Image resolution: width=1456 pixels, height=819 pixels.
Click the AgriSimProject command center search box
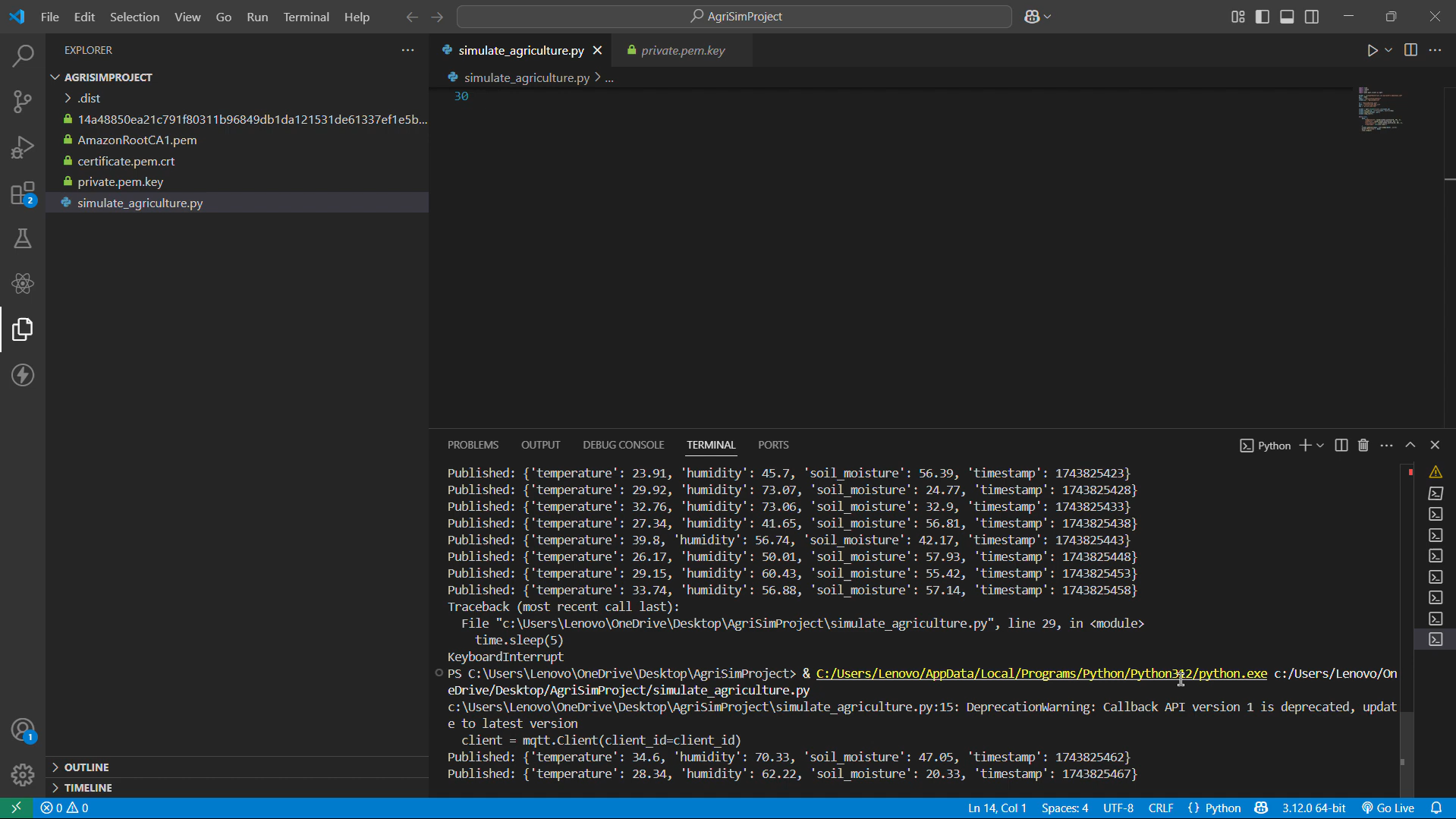(x=734, y=17)
